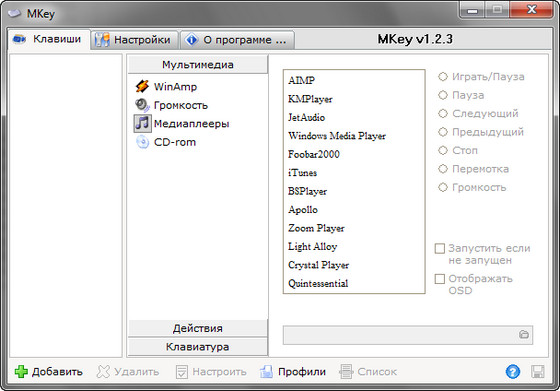Enable the Запустить если не запущен checkbox

click(440, 249)
